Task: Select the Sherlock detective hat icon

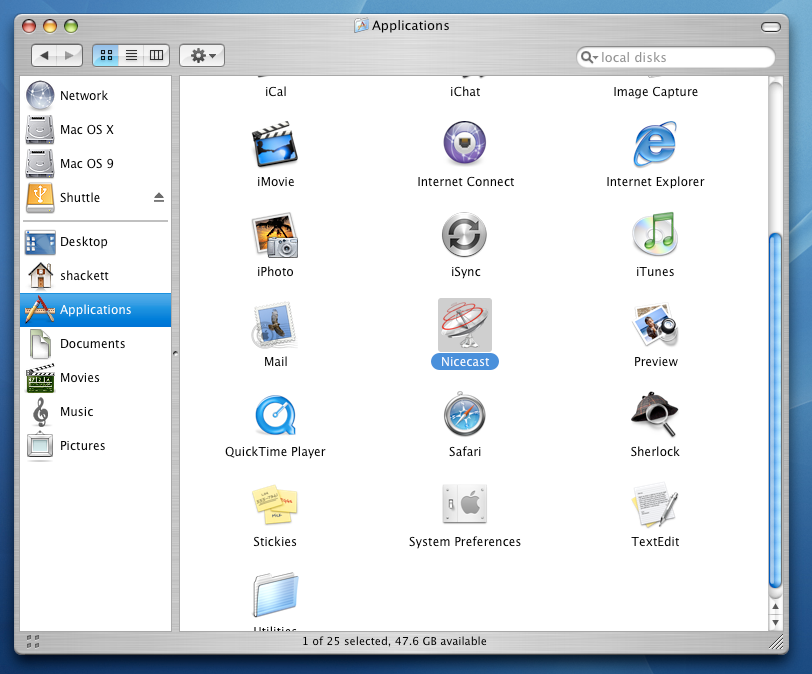Action: click(655, 414)
